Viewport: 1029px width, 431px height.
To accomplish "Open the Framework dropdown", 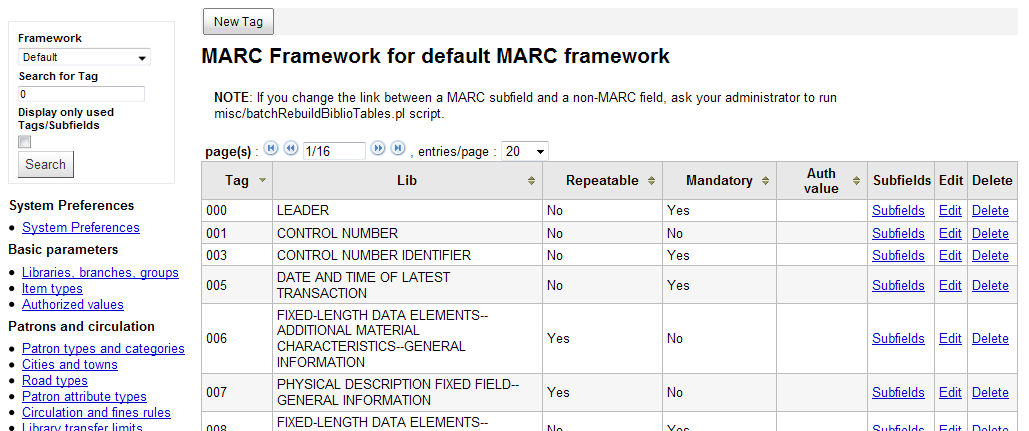I will [x=84, y=58].
